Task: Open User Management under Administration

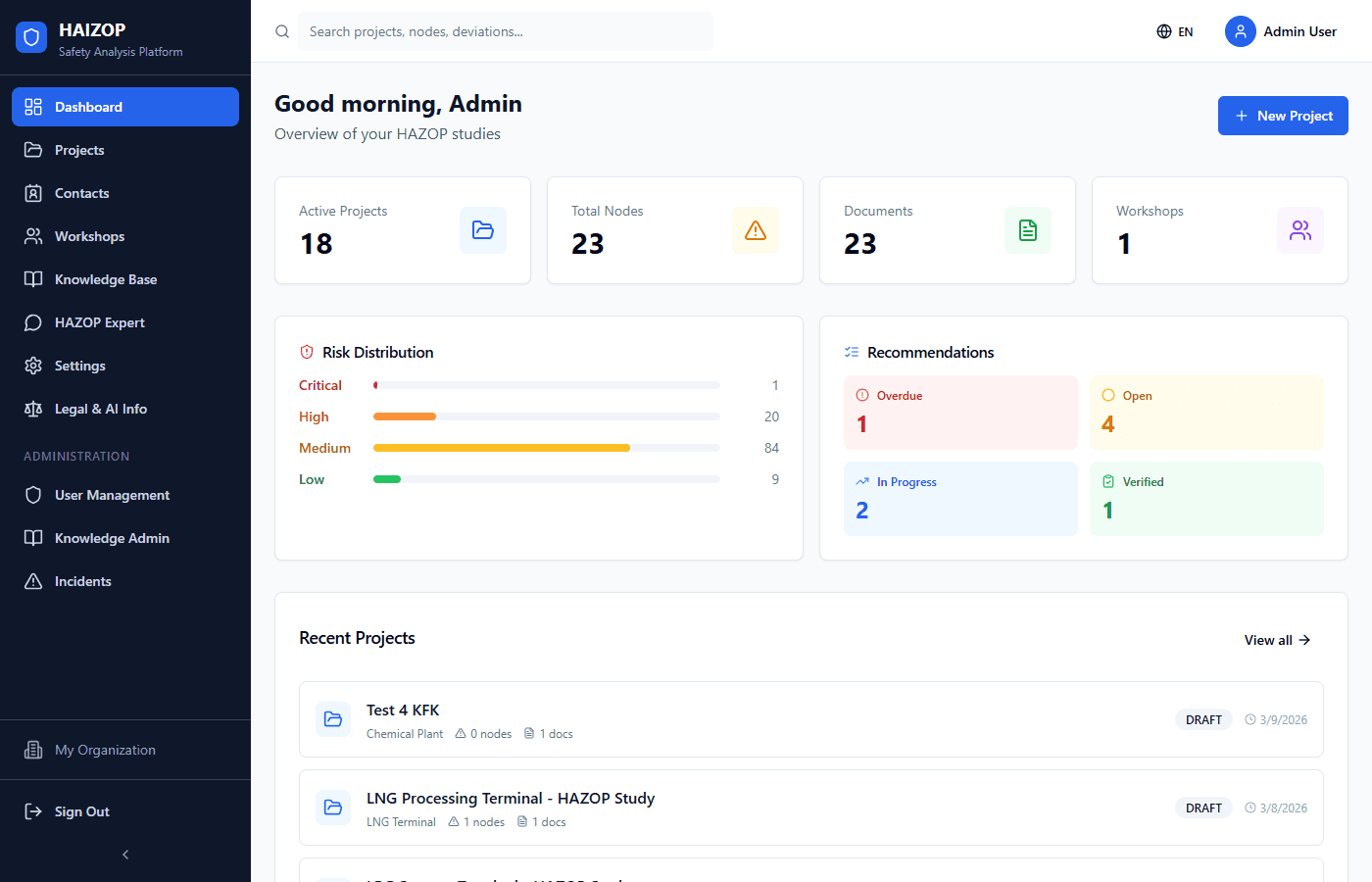Action: (111, 494)
